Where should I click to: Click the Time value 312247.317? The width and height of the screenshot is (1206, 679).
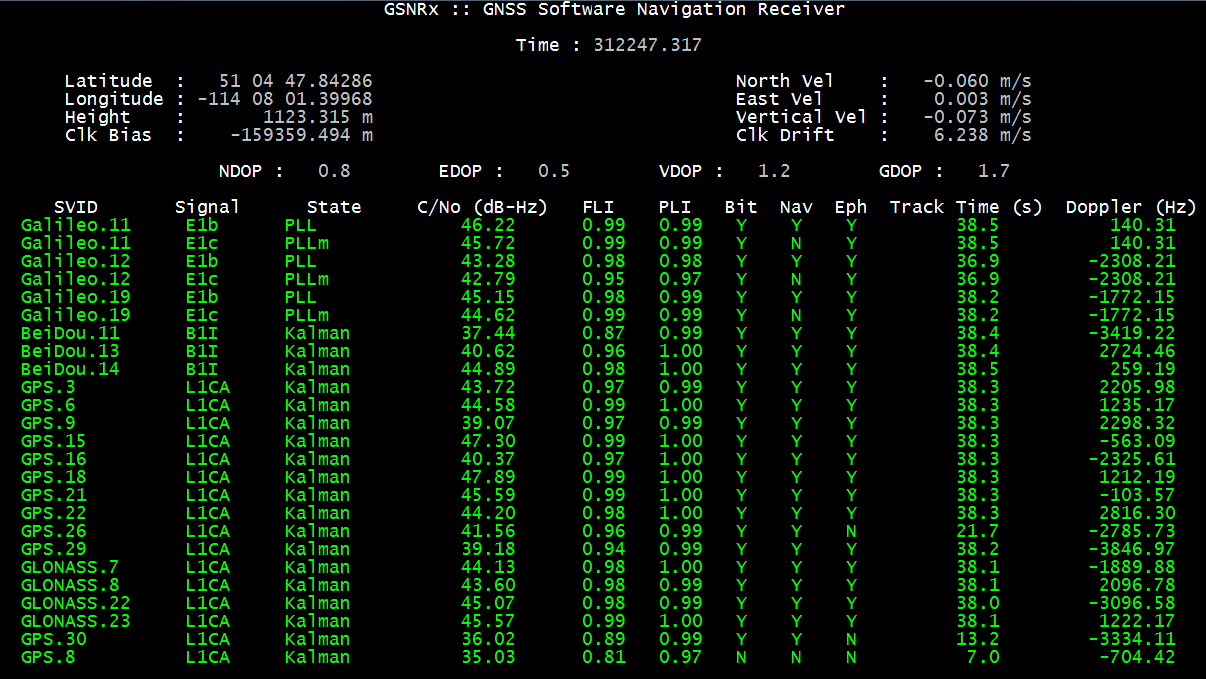coord(647,45)
